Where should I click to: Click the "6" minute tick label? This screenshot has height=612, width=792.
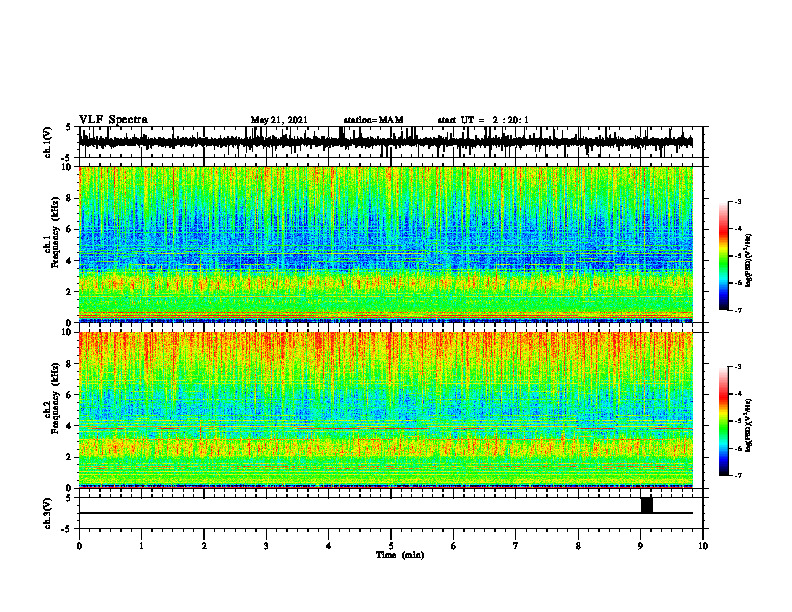point(454,546)
